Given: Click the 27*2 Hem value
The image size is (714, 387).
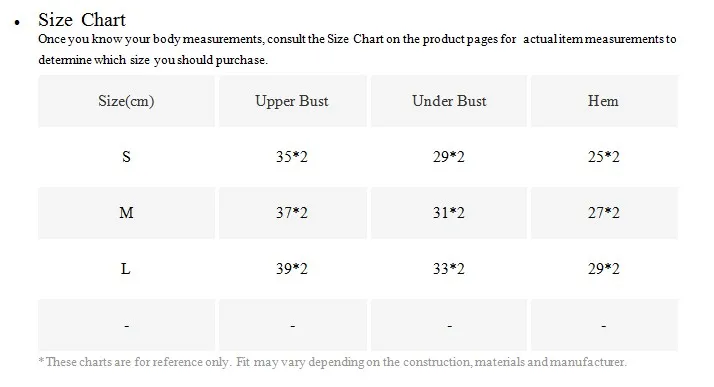Looking at the screenshot, I should point(603,213).
